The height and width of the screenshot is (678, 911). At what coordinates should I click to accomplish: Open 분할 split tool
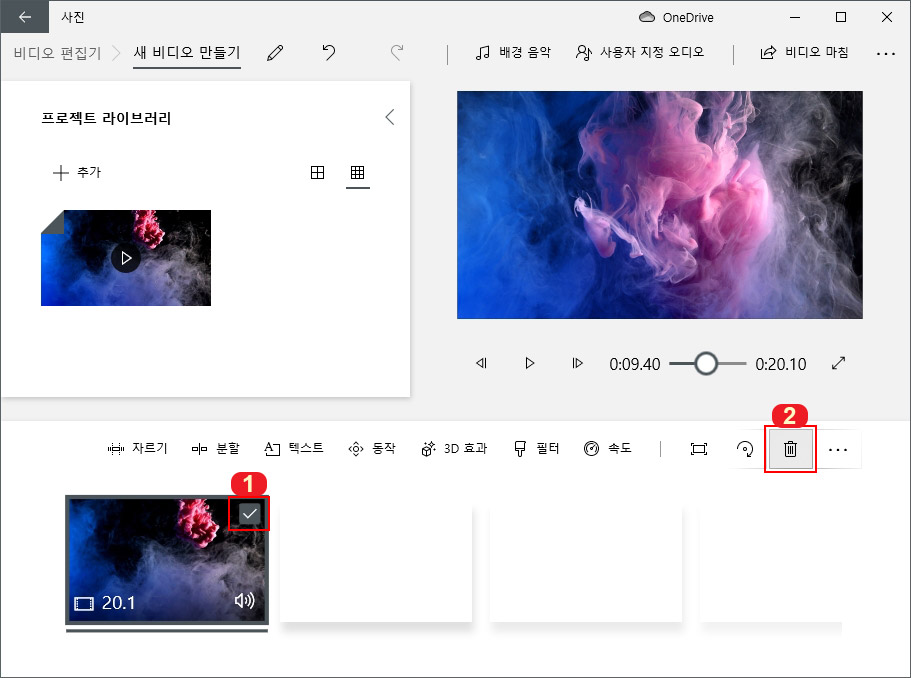coord(216,449)
